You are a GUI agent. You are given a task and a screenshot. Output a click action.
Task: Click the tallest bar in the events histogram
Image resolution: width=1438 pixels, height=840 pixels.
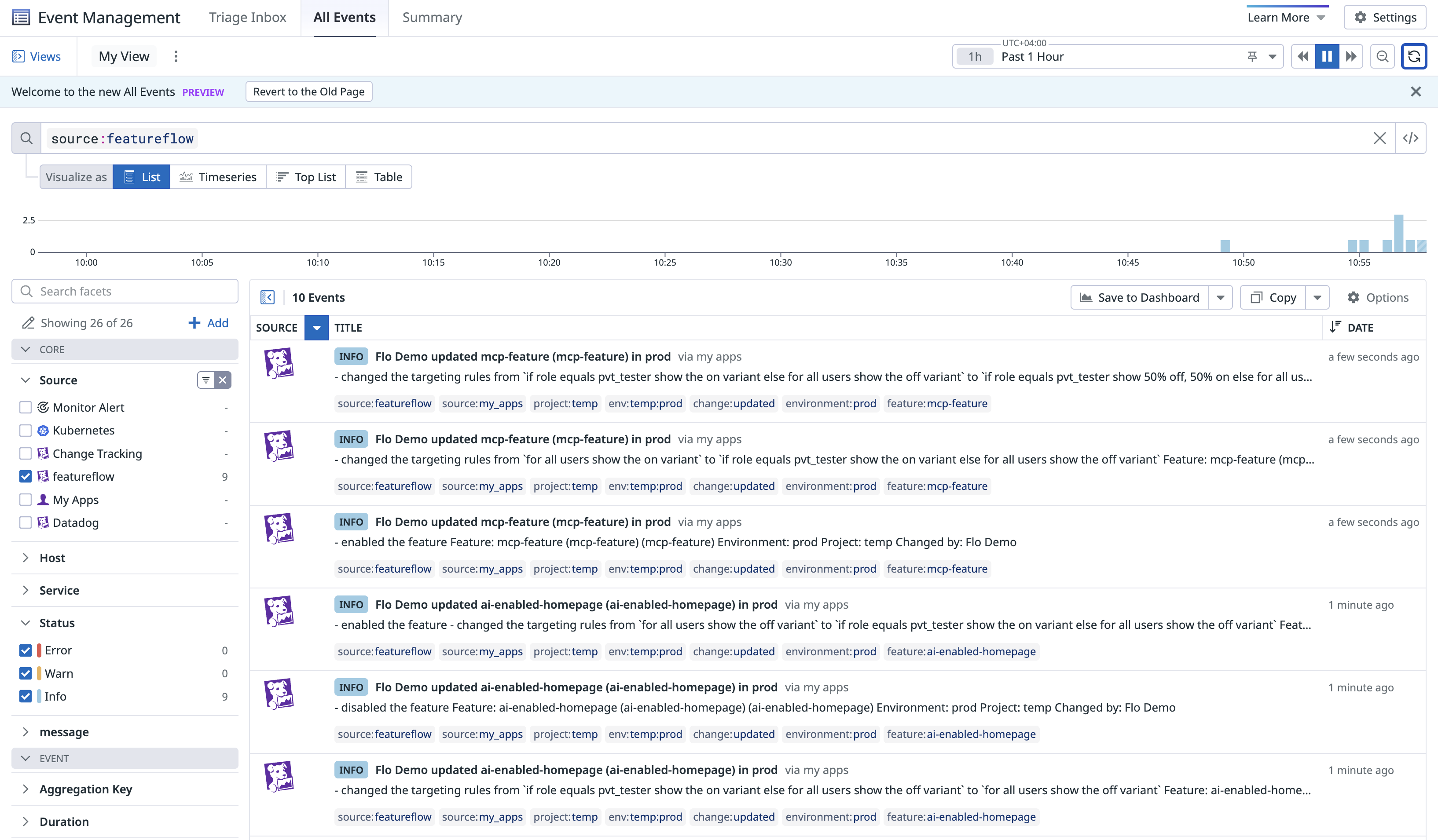1399,233
